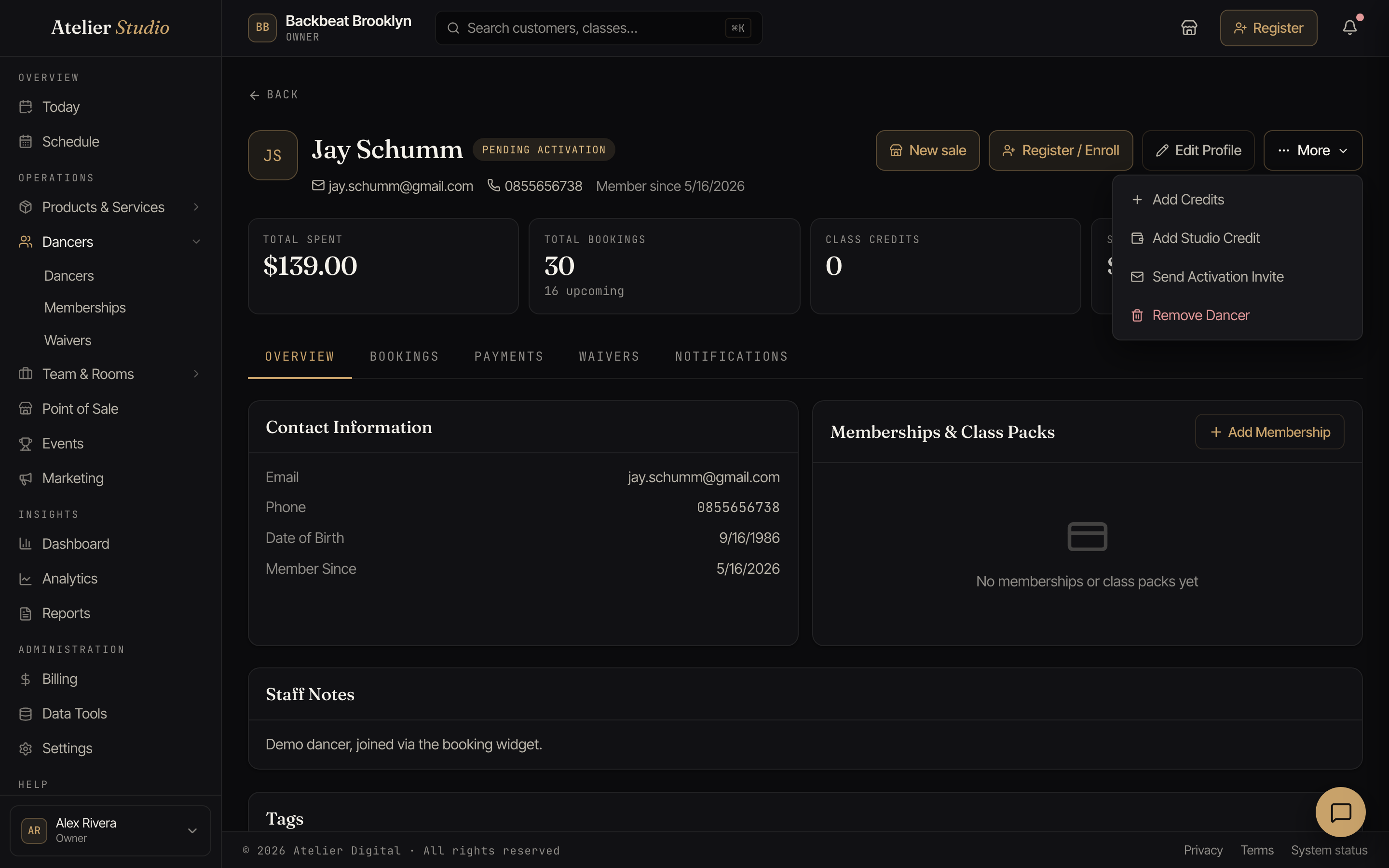The width and height of the screenshot is (1389, 868).
Task: Choose Add Studio Credit menu item
Action: [x=1237, y=238]
